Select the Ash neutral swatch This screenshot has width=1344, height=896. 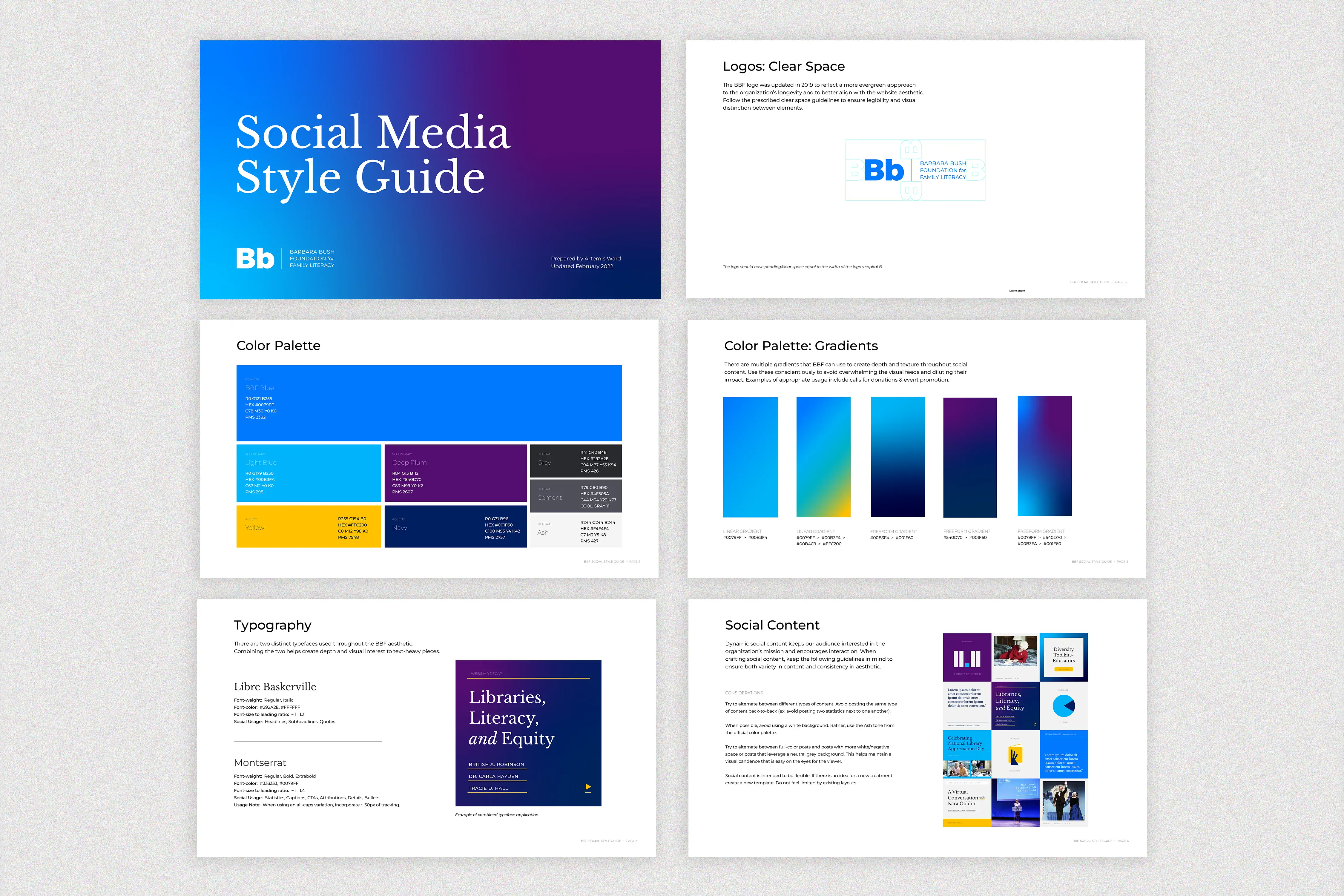576,531
